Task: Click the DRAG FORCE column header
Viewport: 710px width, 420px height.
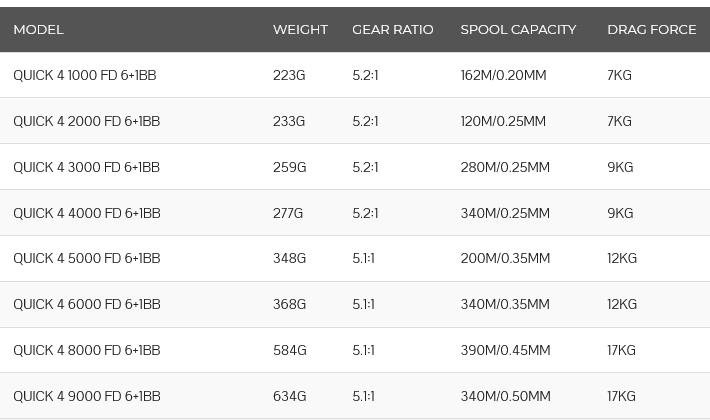Action: [651, 30]
